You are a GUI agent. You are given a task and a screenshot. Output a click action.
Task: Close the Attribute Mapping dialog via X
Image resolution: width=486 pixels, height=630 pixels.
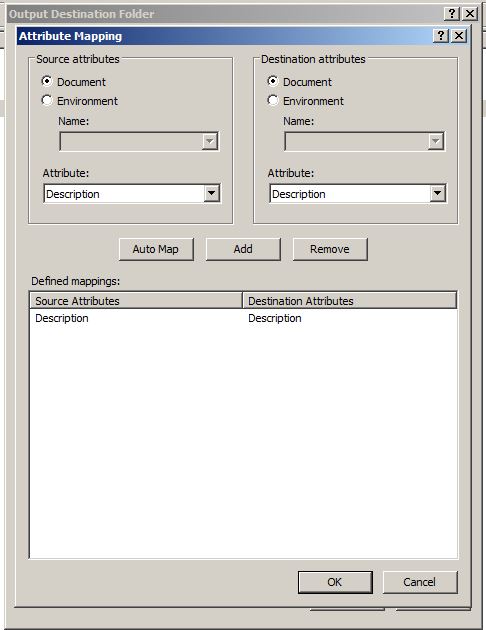point(459,36)
